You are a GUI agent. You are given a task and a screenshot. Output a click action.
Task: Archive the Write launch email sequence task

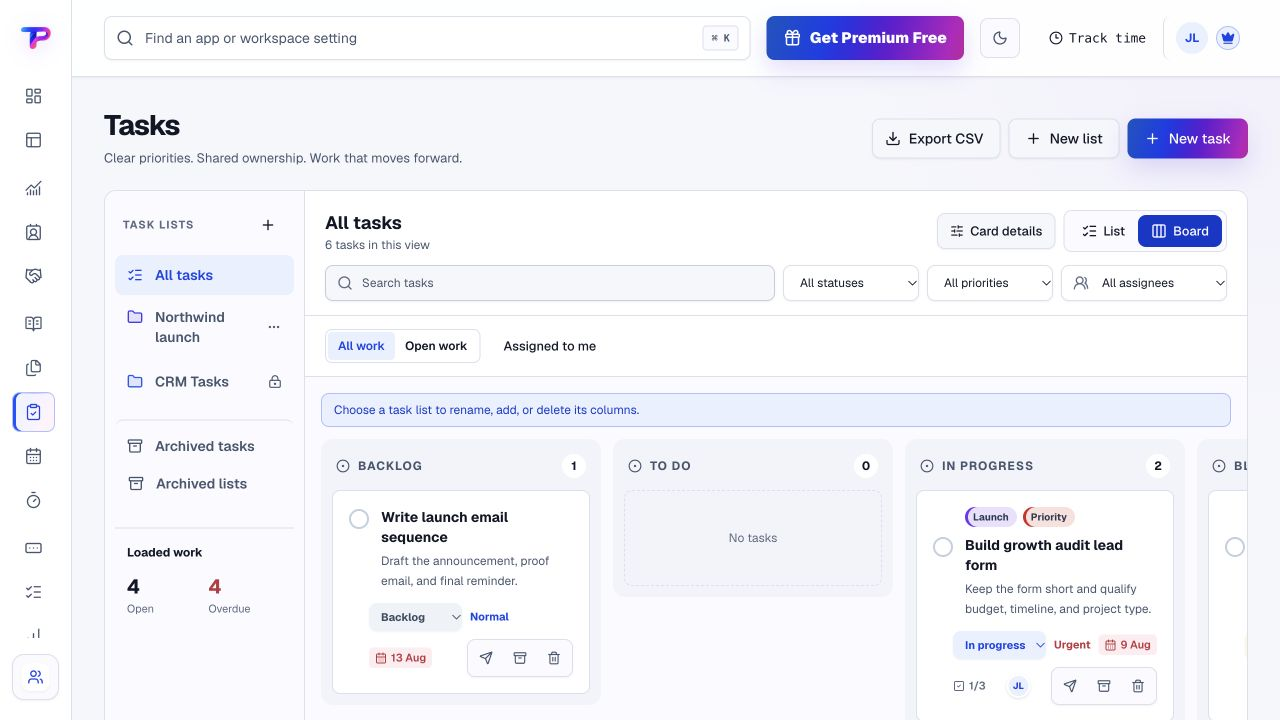pos(520,658)
